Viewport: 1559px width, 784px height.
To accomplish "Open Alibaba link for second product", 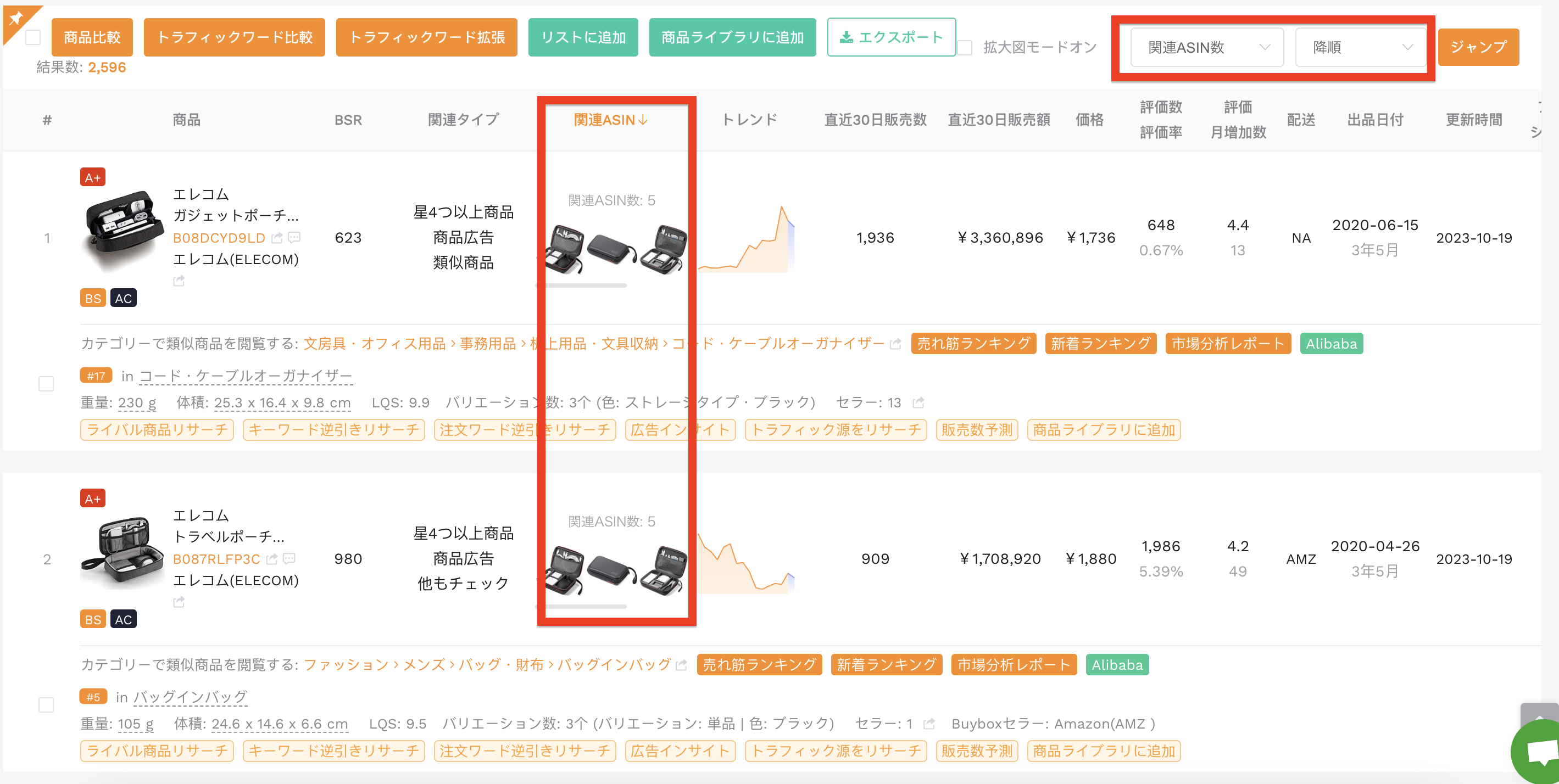I will point(1117,665).
